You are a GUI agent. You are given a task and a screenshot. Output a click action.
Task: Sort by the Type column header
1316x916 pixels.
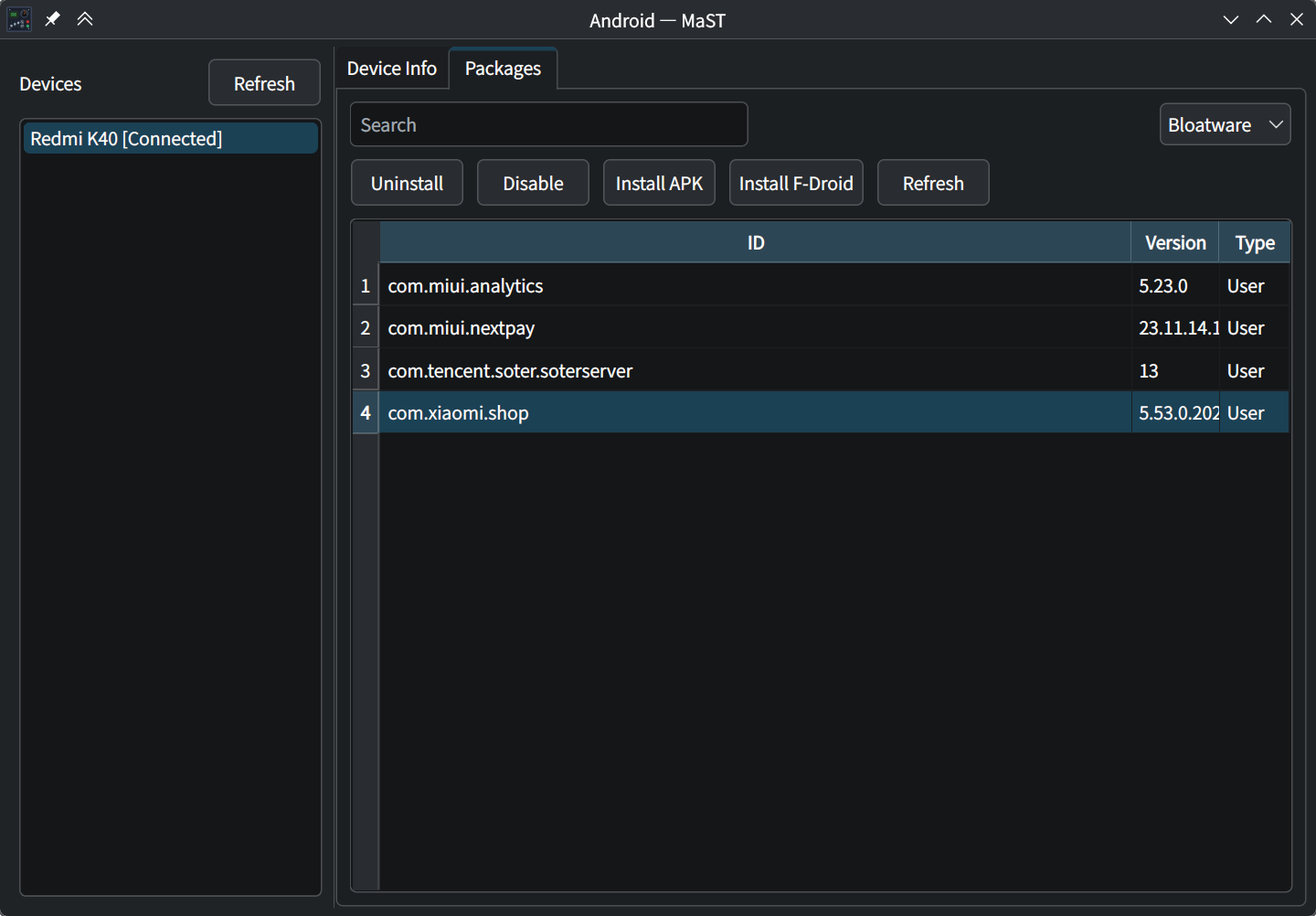point(1255,242)
